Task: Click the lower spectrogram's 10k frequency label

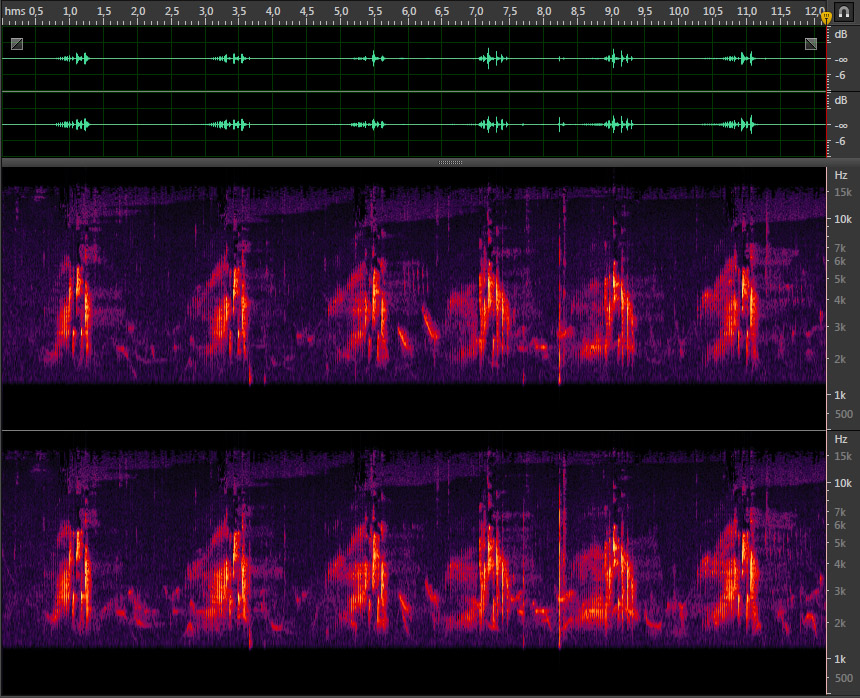Action: [843, 483]
